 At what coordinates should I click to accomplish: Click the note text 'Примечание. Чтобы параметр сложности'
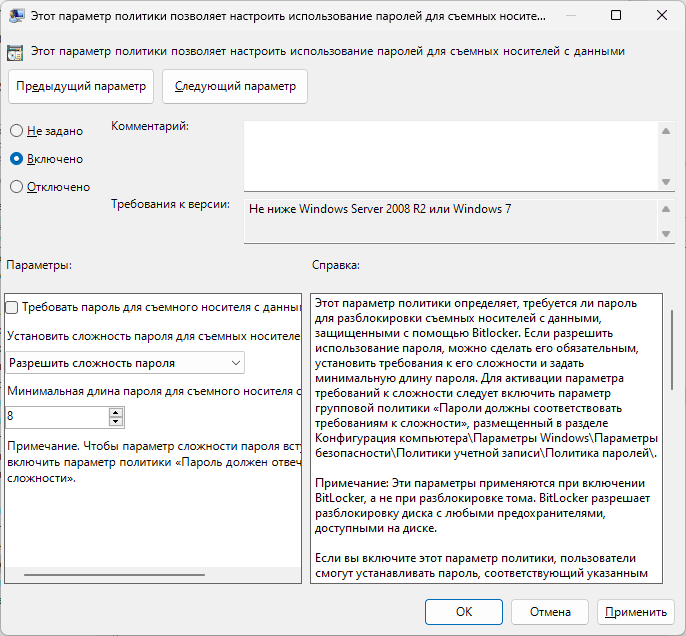pyautogui.click(x=154, y=462)
